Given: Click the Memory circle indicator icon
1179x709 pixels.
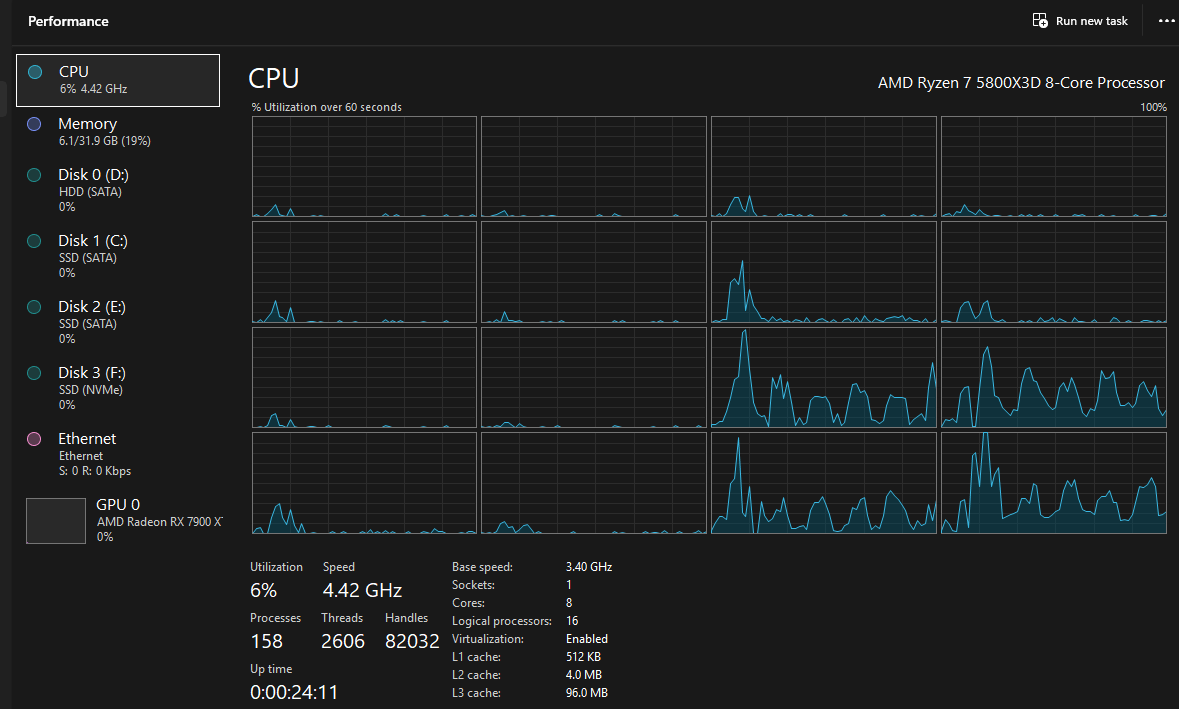Looking at the screenshot, I should (x=35, y=124).
